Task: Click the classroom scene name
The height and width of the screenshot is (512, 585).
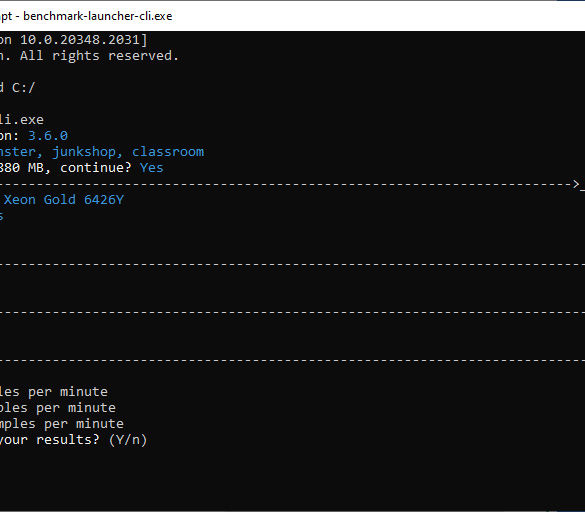Action: coord(168,152)
